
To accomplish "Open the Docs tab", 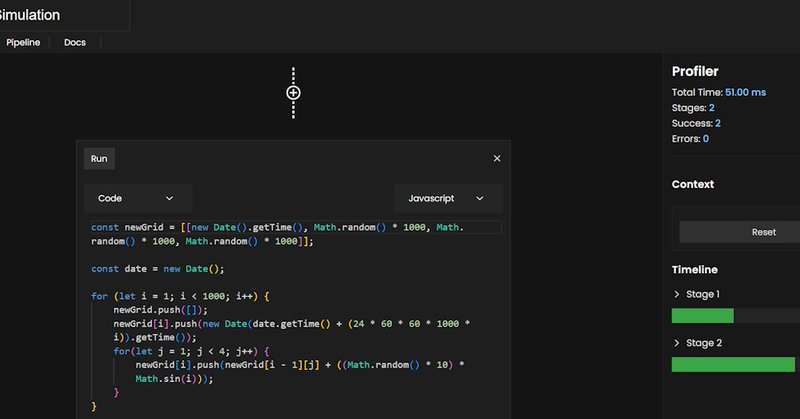I will [75, 42].
